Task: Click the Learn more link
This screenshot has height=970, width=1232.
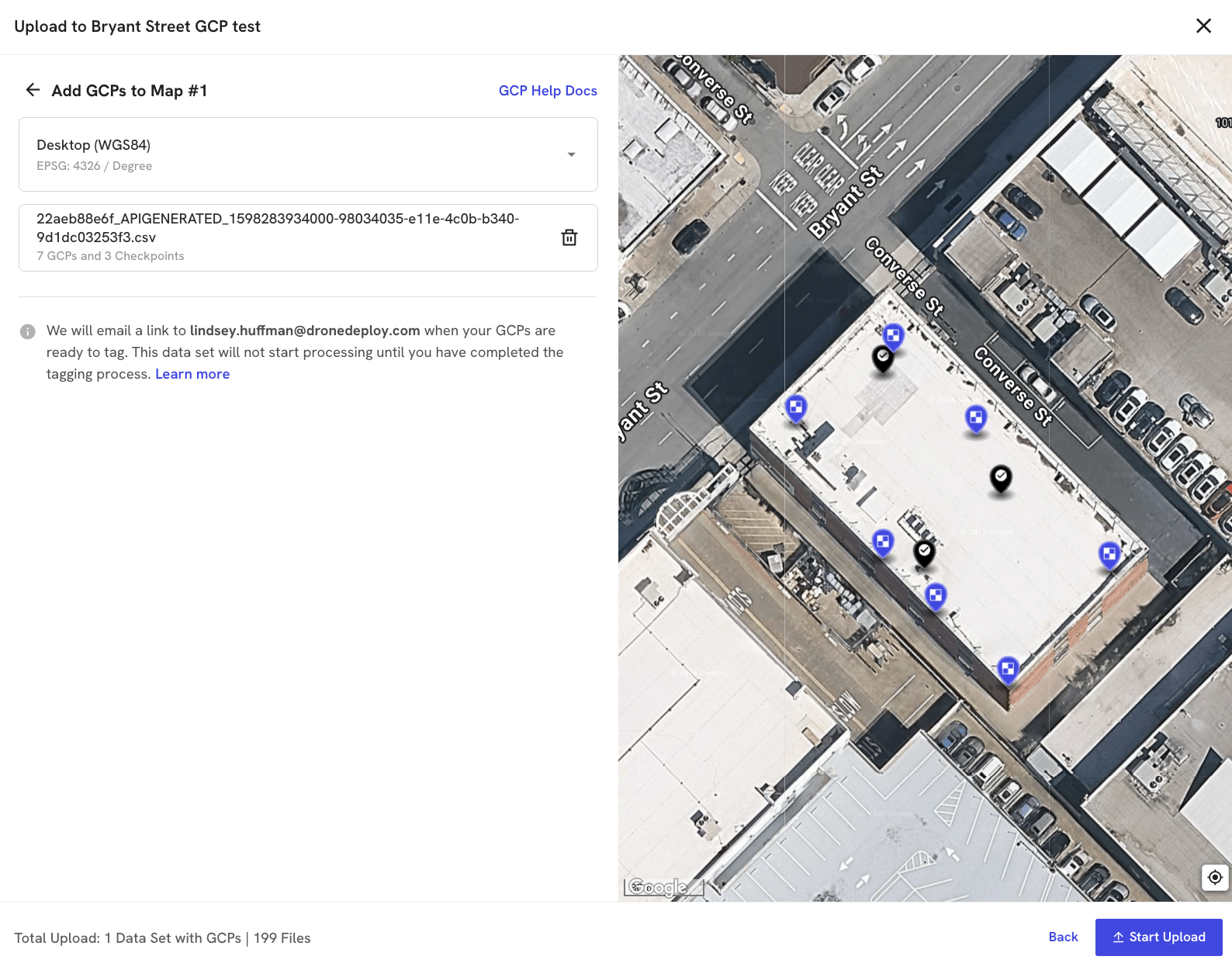Action: click(x=192, y=374)
